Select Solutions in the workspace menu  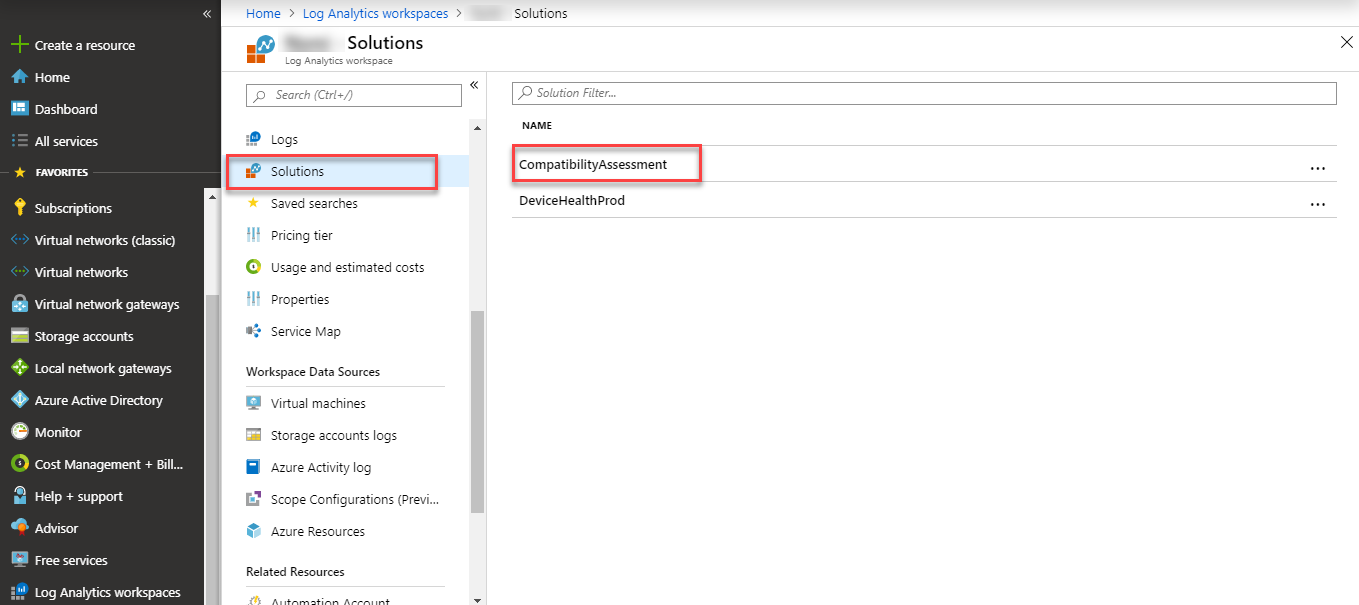point(297,171)
